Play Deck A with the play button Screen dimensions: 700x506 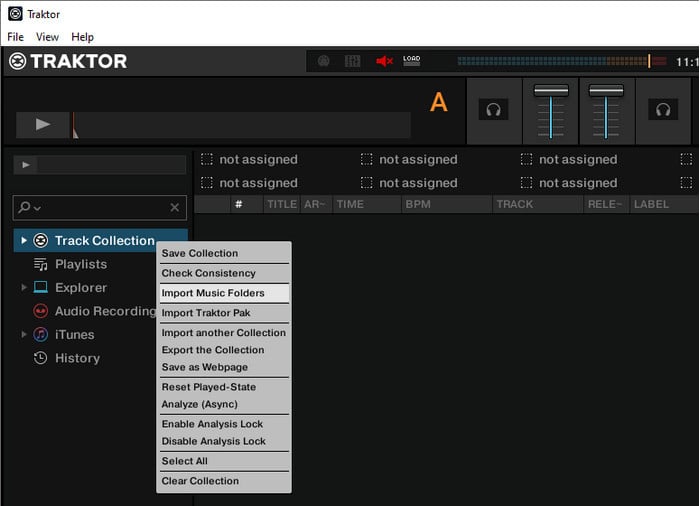tap(42, 125)
